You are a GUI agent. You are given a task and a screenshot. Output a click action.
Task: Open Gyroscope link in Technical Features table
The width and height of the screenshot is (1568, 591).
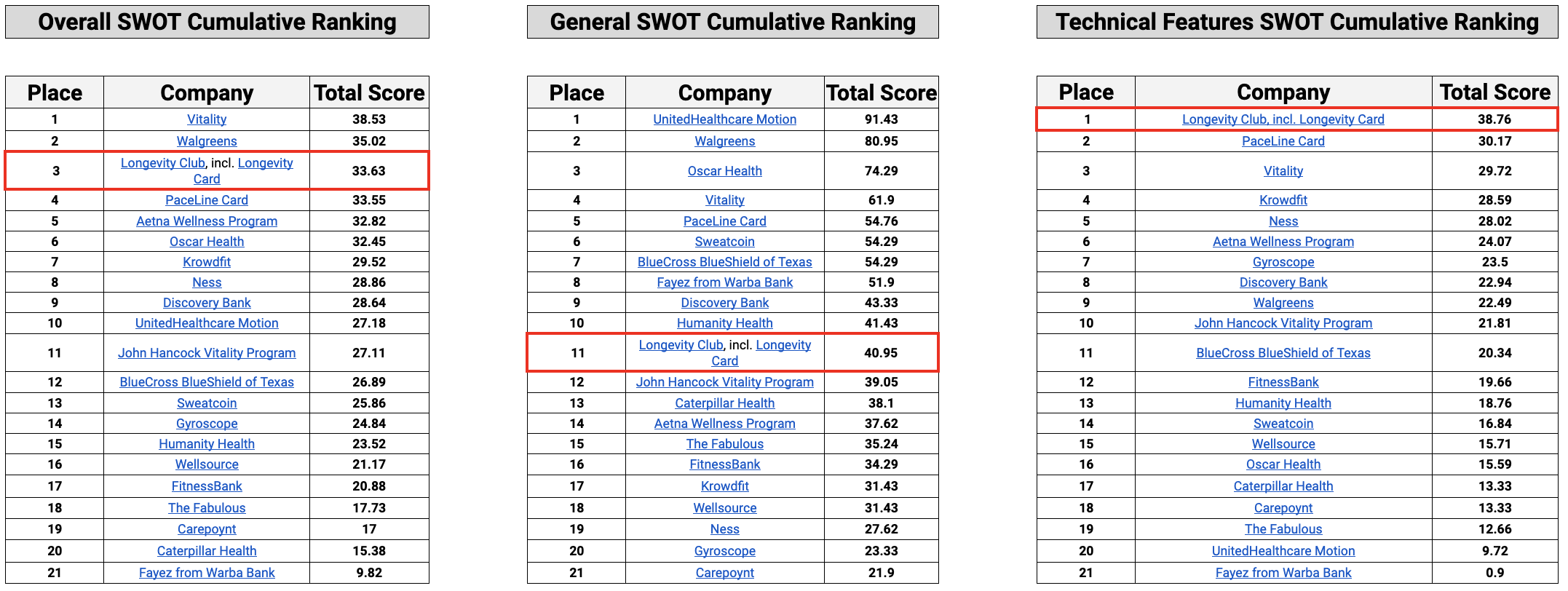(x=1283, y=262)
